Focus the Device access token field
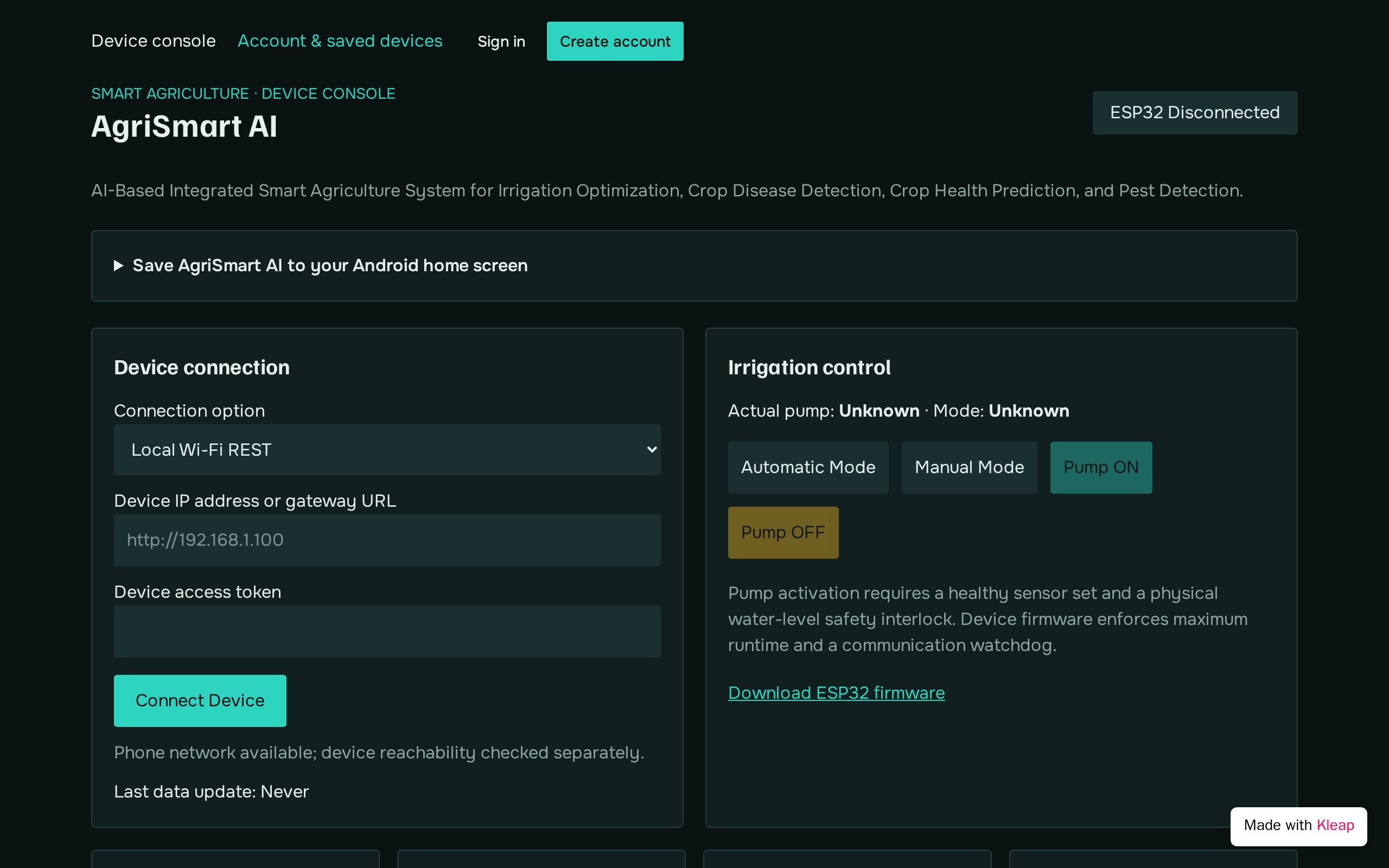The height and width of the screenshot is (868, 1389). pos(387,631)
